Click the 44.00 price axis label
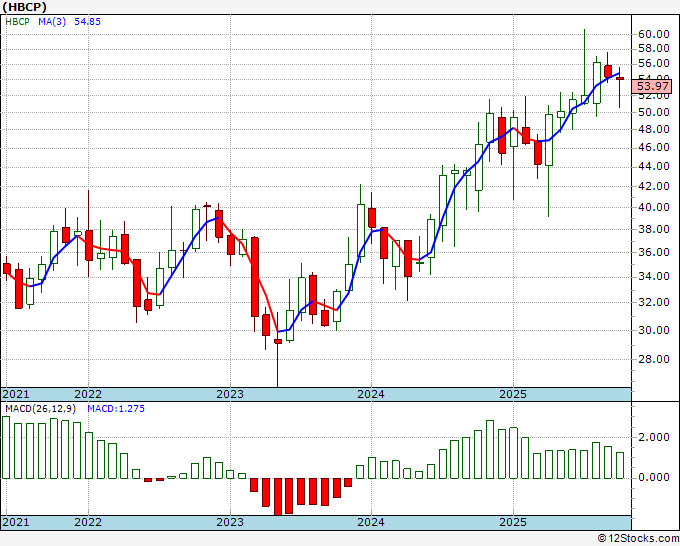 pyautogui.click(x=654, y=167)
